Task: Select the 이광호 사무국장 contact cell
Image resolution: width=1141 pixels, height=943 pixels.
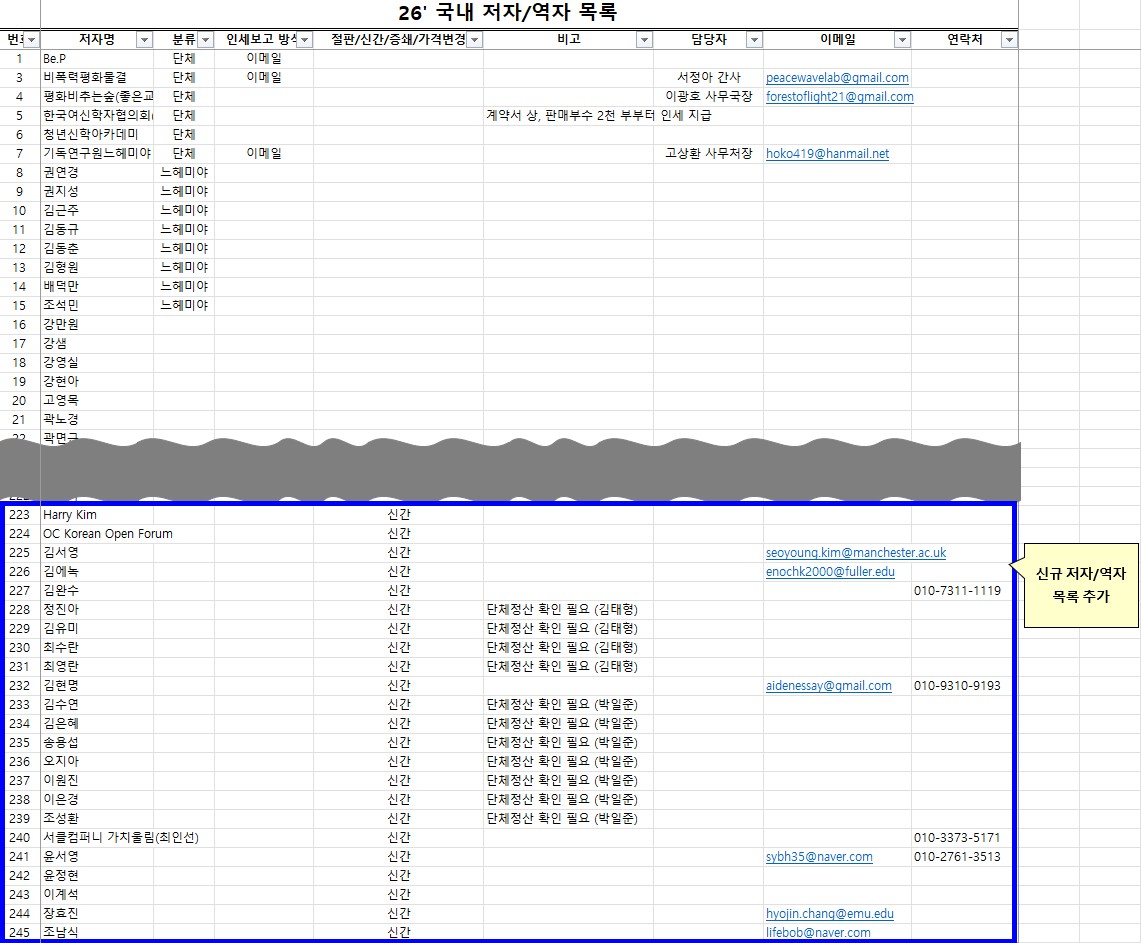Action: click(x=708, y=97)
